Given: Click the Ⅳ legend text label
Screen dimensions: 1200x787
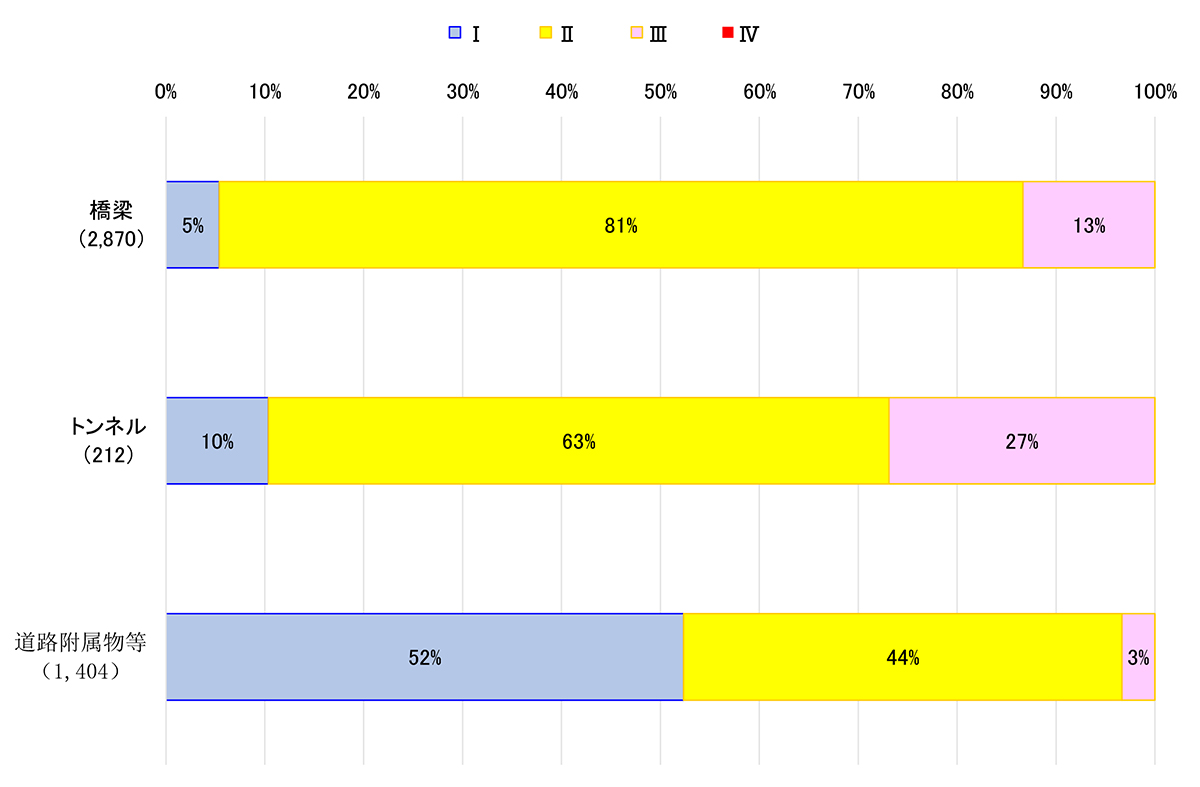Looking at the screenshot, I should 749,34.
